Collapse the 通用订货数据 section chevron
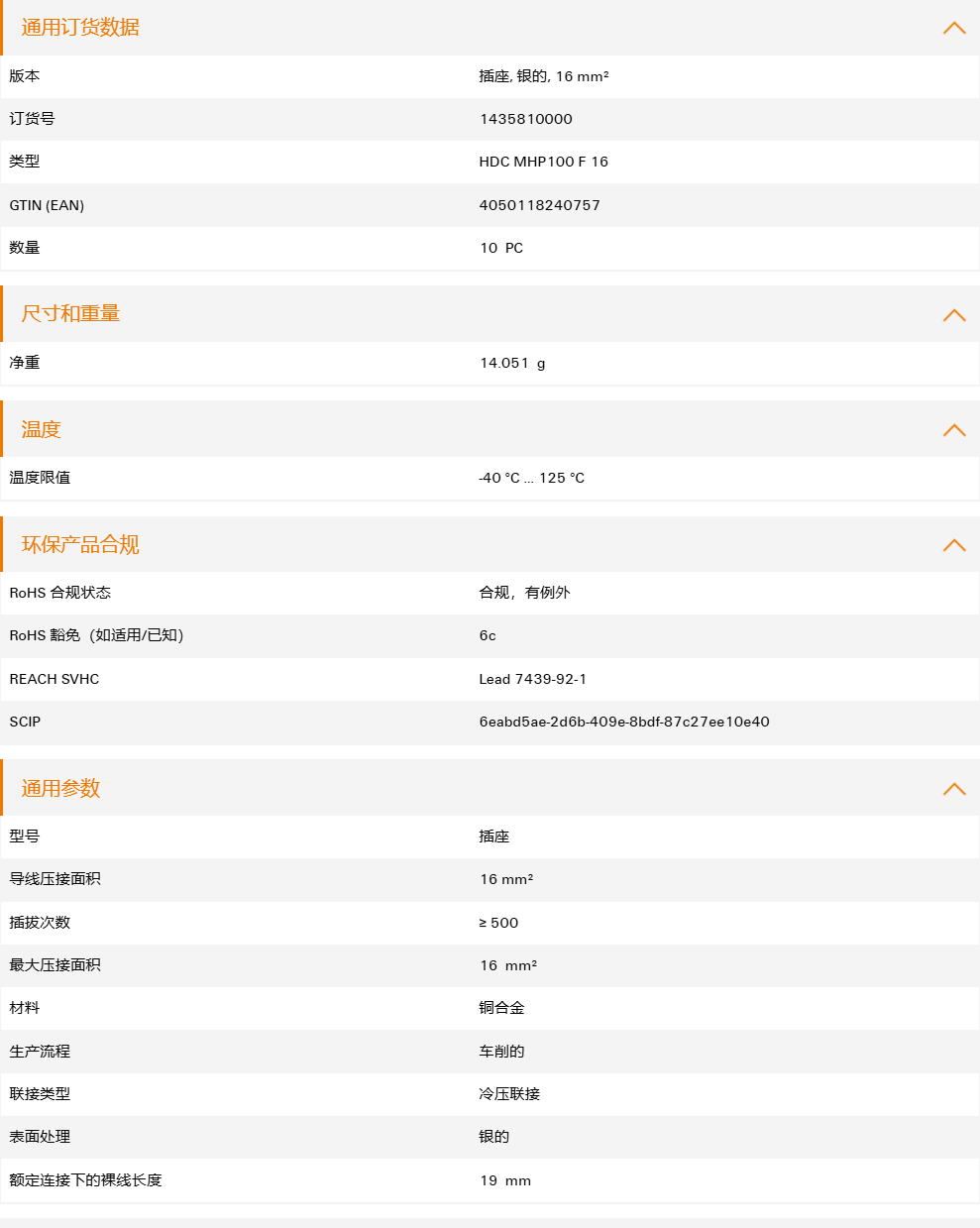Viewport: 980px width, 1228px height. 954,28
